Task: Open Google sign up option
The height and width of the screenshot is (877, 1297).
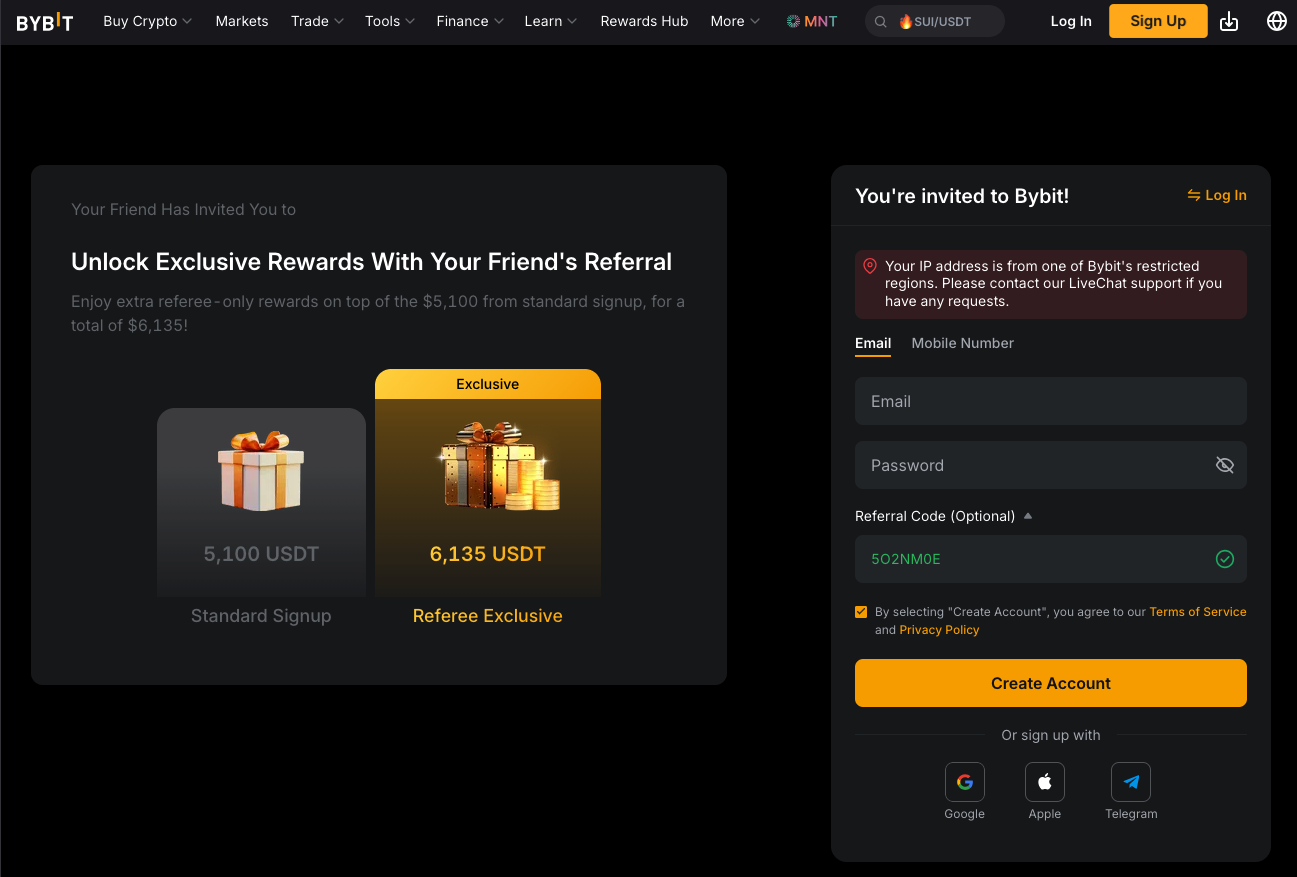Action: pos(963,781)
